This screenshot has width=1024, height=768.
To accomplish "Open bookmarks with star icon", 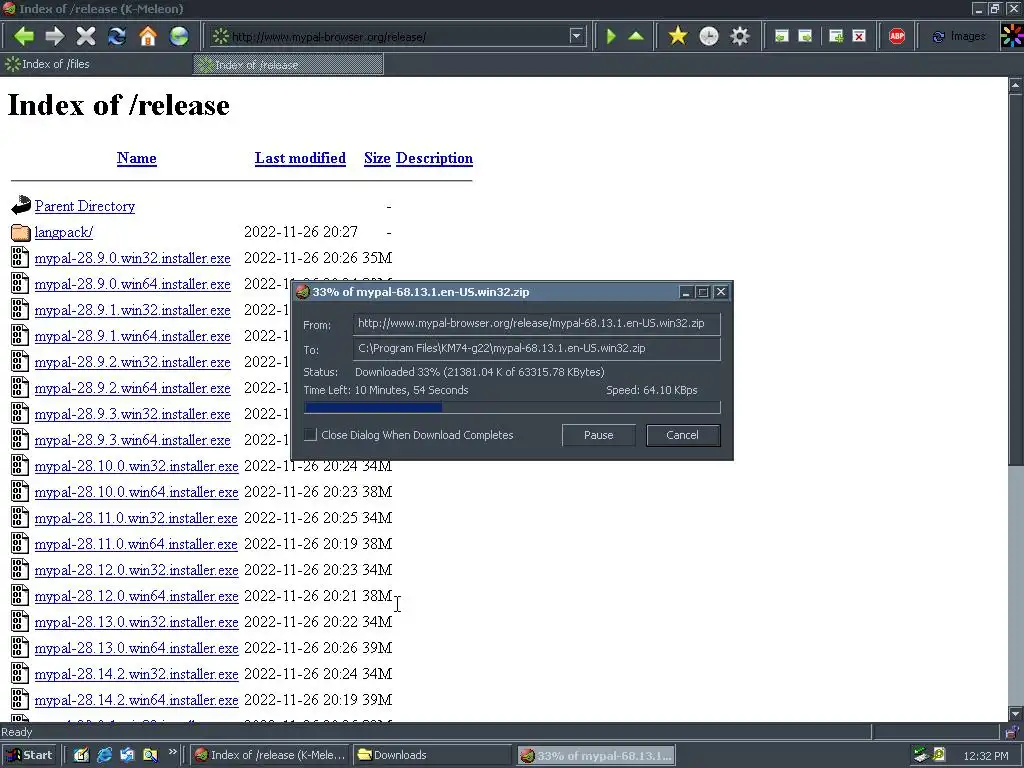I will (x=678, y=36).
